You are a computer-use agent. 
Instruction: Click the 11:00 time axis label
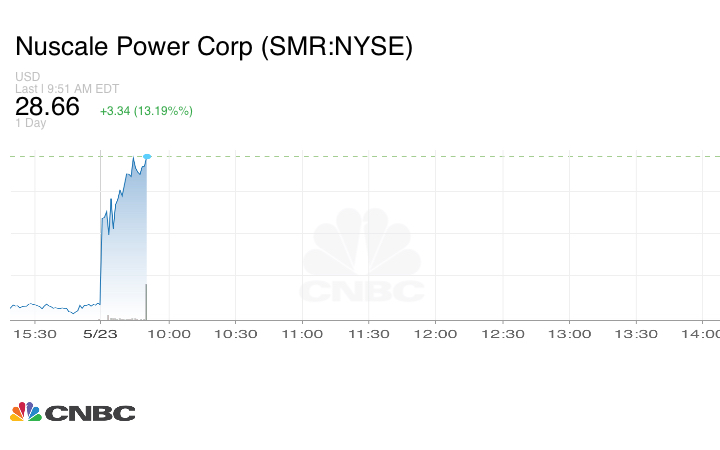[302, 335]
